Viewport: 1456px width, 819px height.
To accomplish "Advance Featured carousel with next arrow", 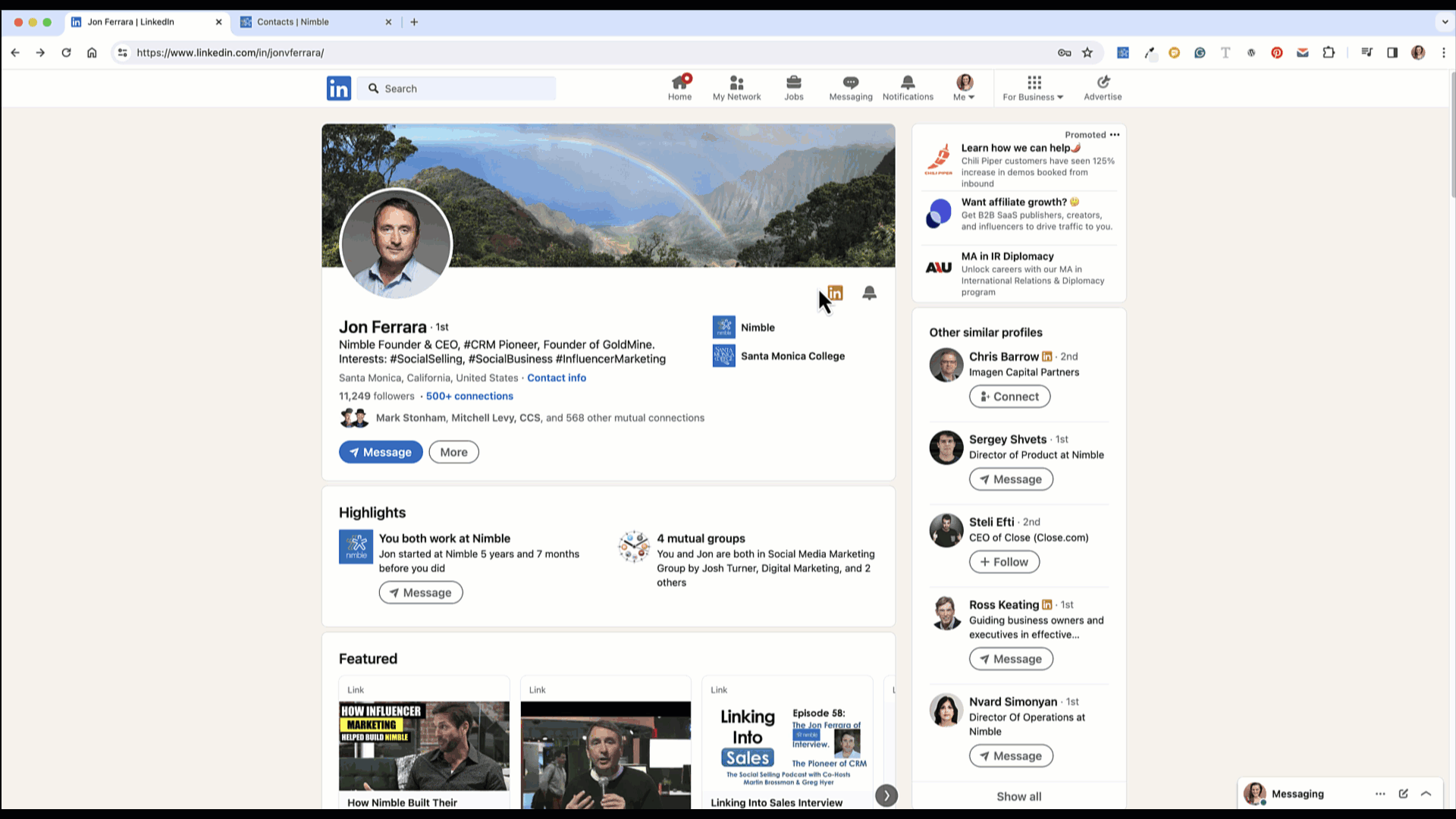I will click(886, 795).
